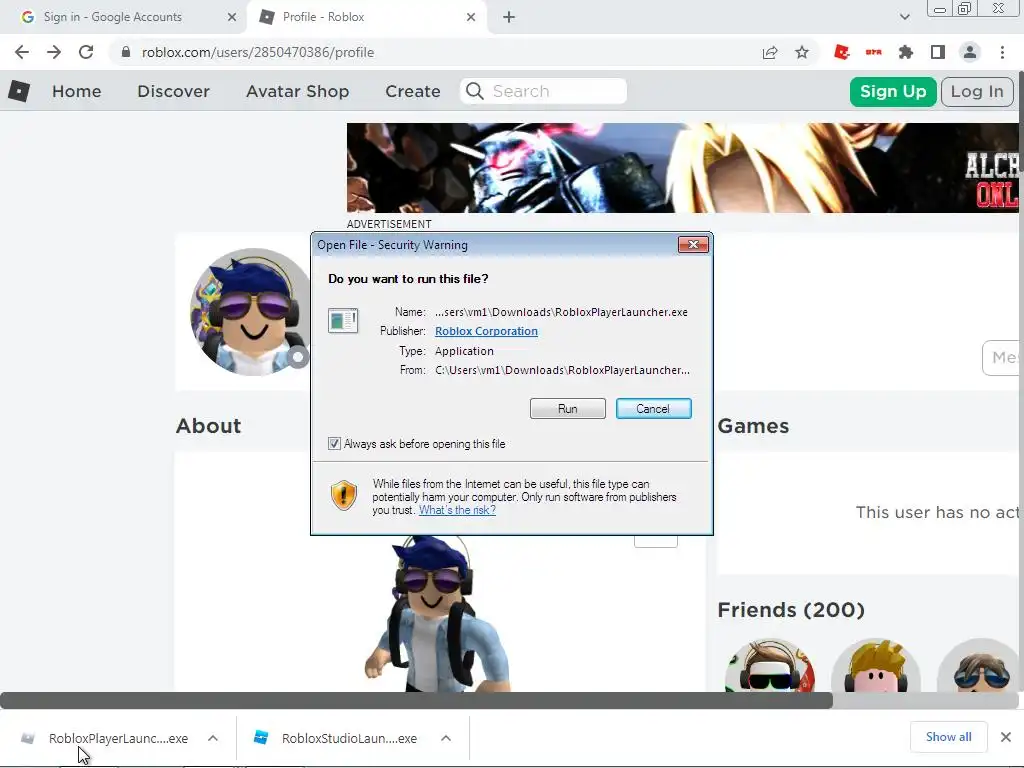Open the Discover page
The image size is (1024, 768).
[x=173, y=91]
